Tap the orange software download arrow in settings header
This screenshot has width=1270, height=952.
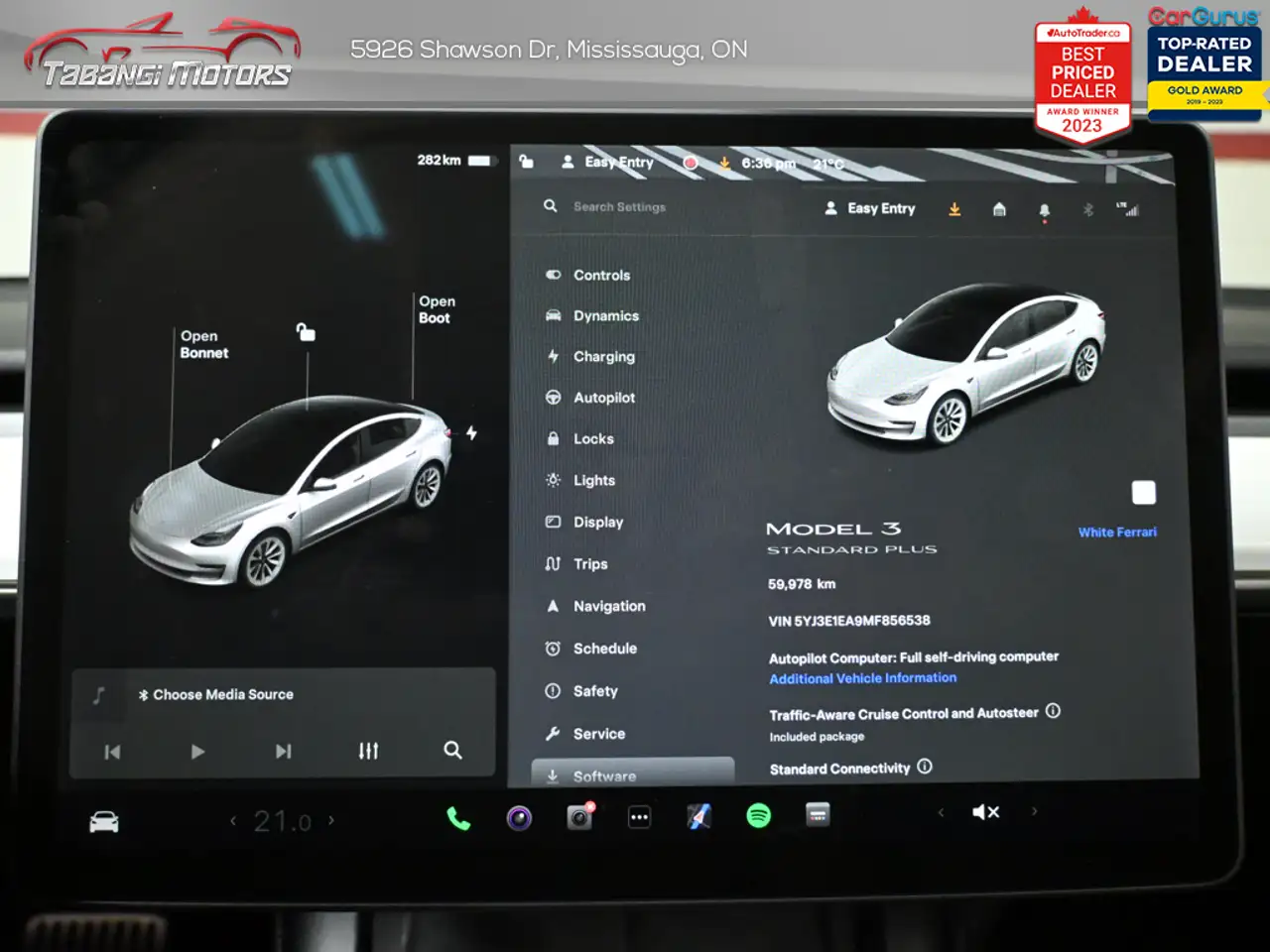954,209
